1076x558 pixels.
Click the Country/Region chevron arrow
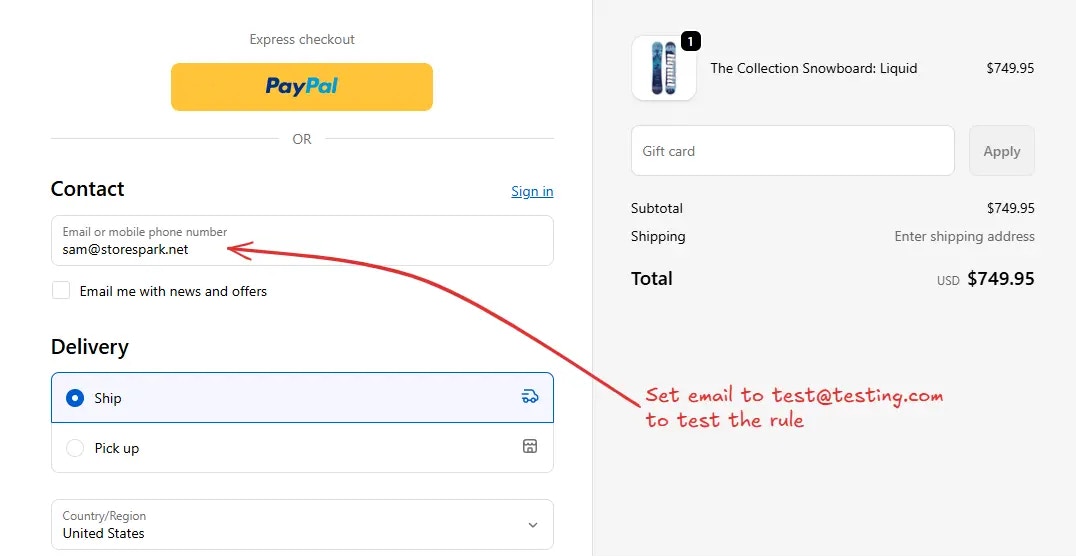click(532, 525)
